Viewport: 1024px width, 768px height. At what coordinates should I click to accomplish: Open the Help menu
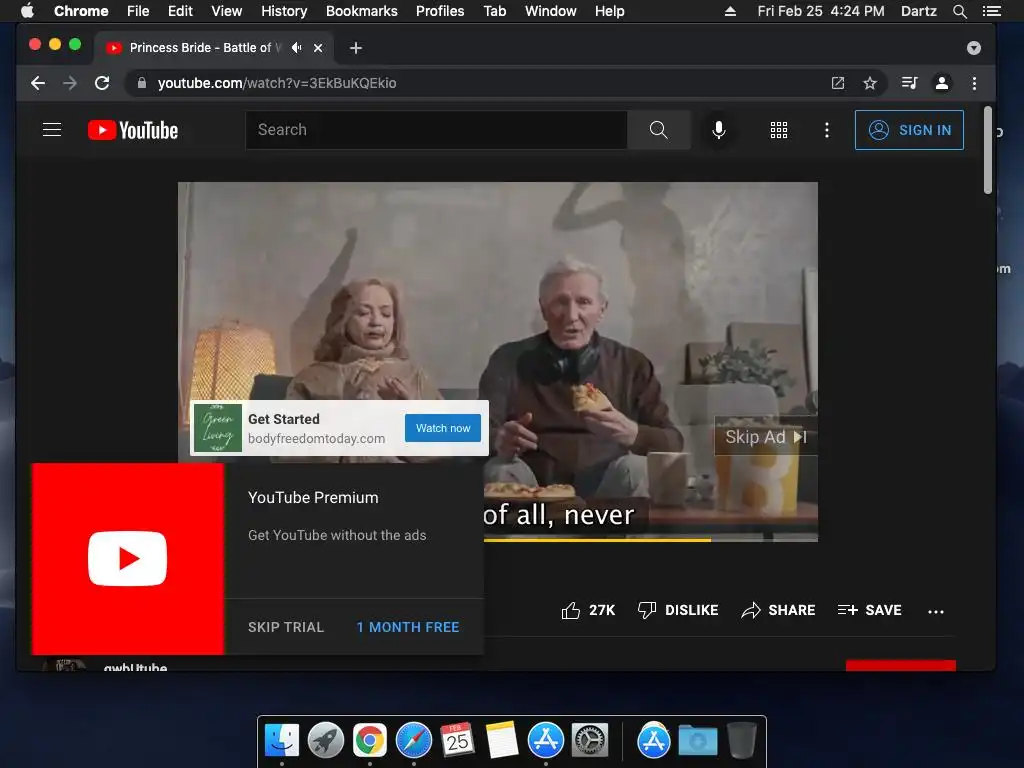click(609, 11)
